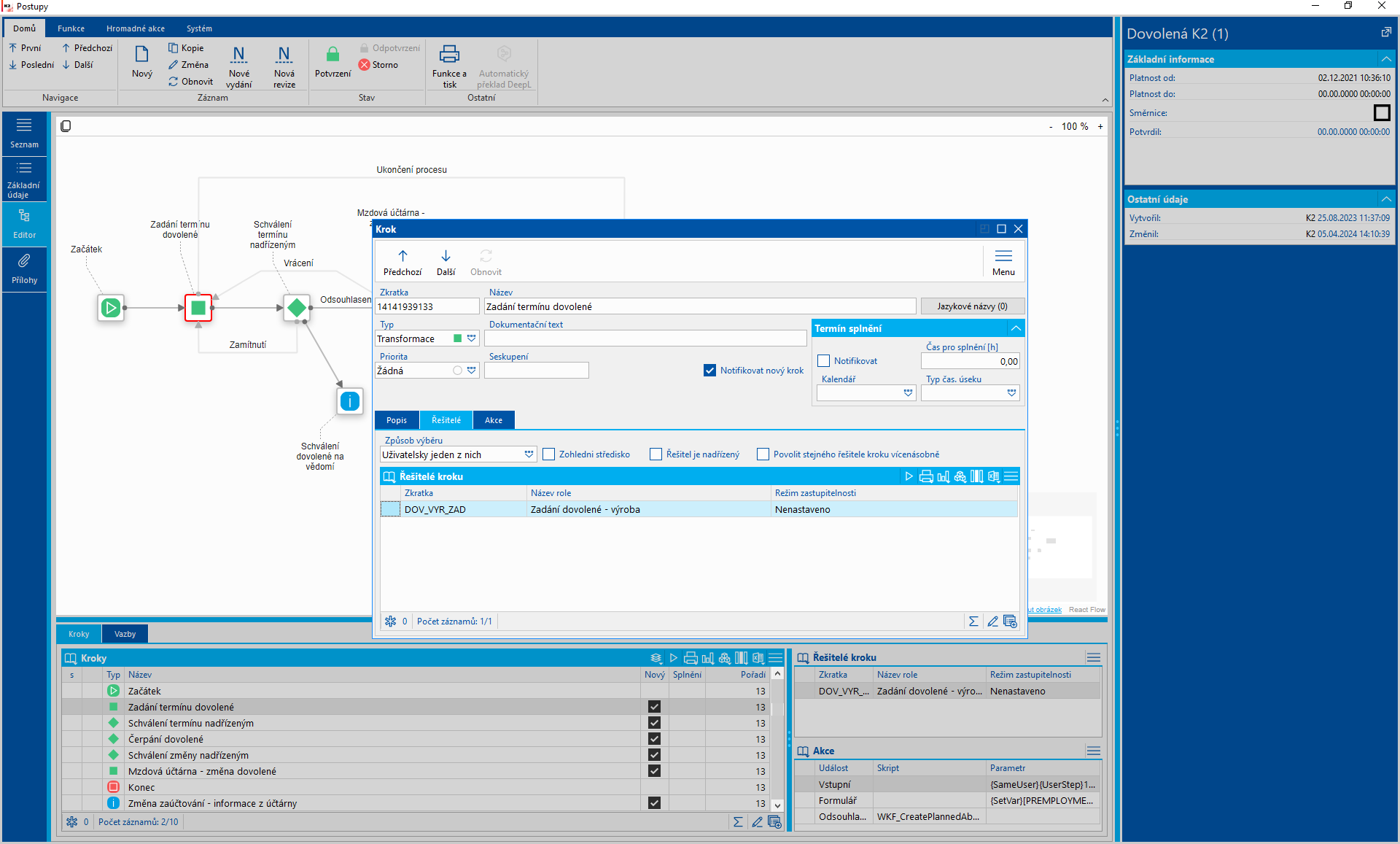Open the Způsob výběru dropdown
1400x844 pixels.
point(529,454)
